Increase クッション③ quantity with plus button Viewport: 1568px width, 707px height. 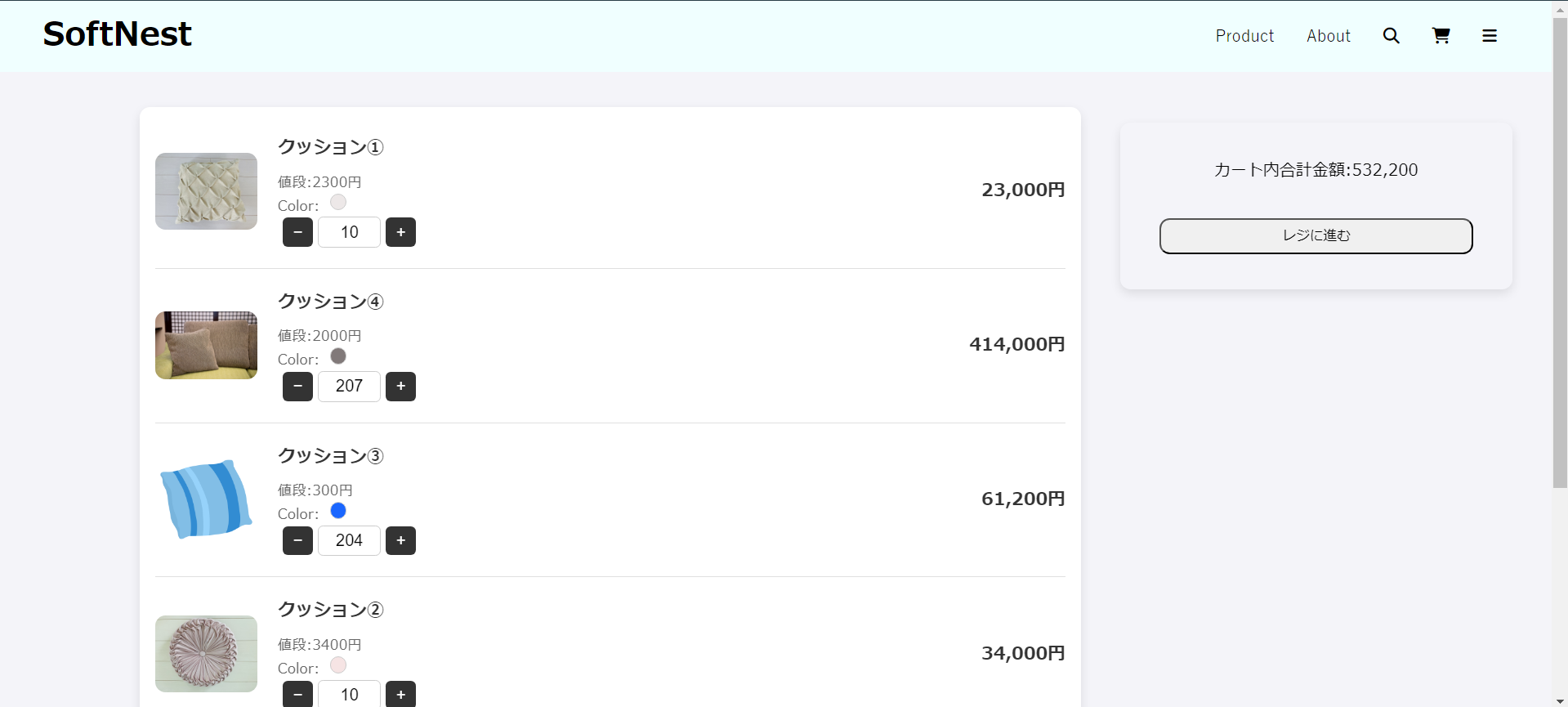click(x=400, y=540)
